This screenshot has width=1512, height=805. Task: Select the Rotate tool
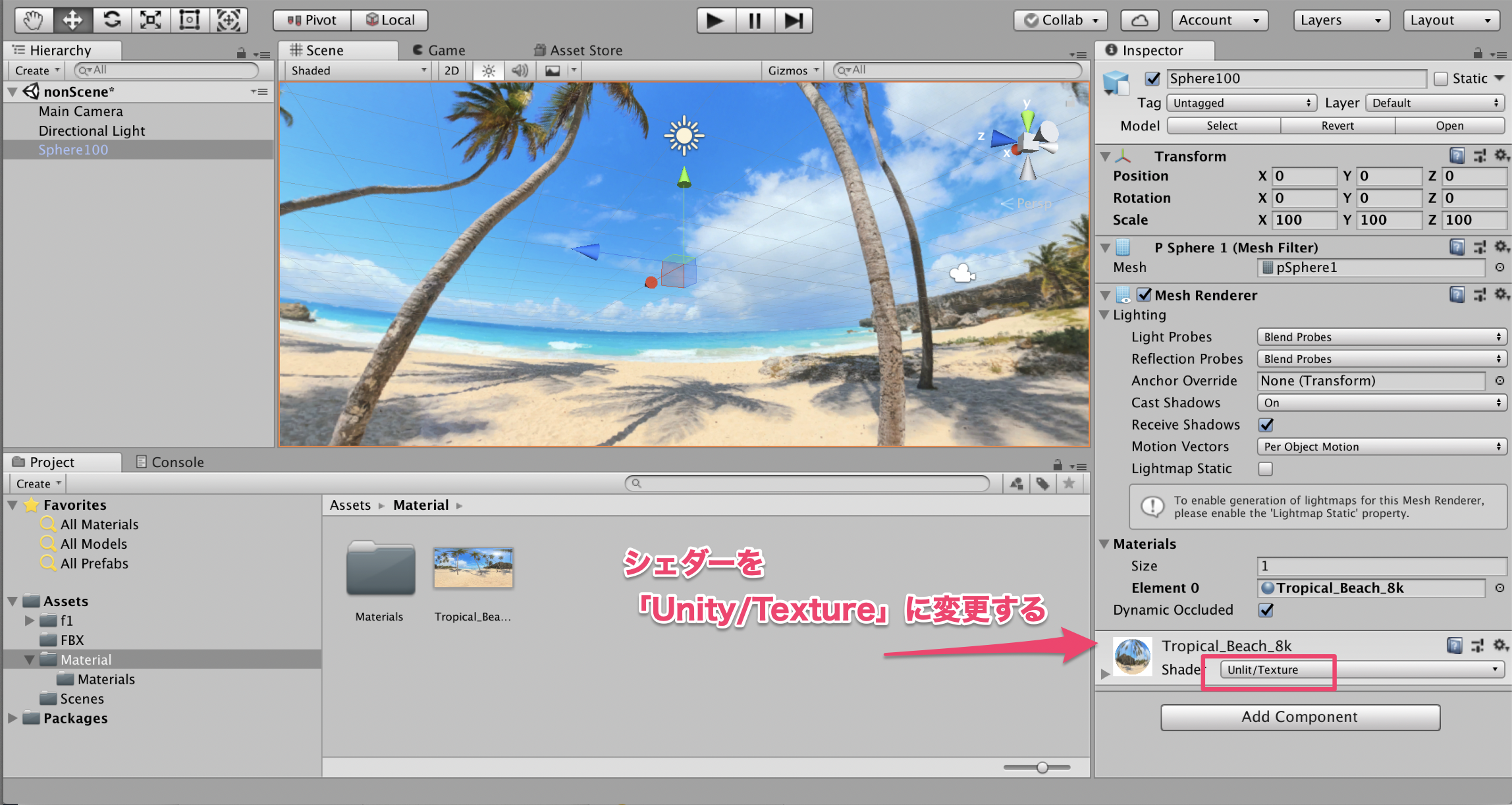click(x=111, y=20)
